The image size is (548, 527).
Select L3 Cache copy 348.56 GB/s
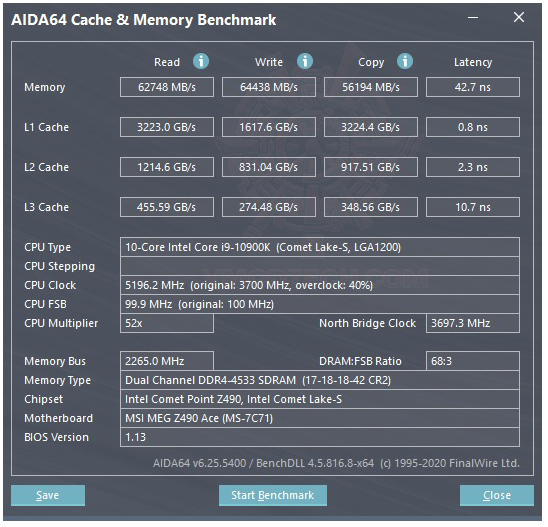click(372, 208)
